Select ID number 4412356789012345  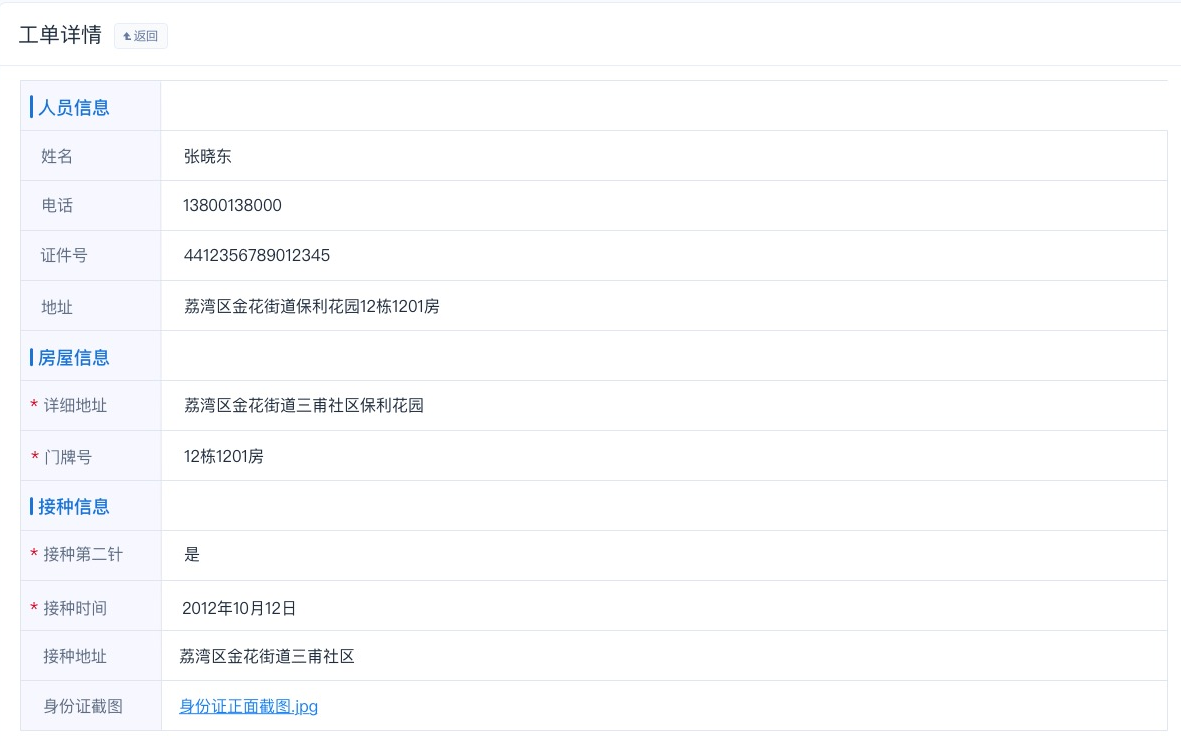[257, 255]
